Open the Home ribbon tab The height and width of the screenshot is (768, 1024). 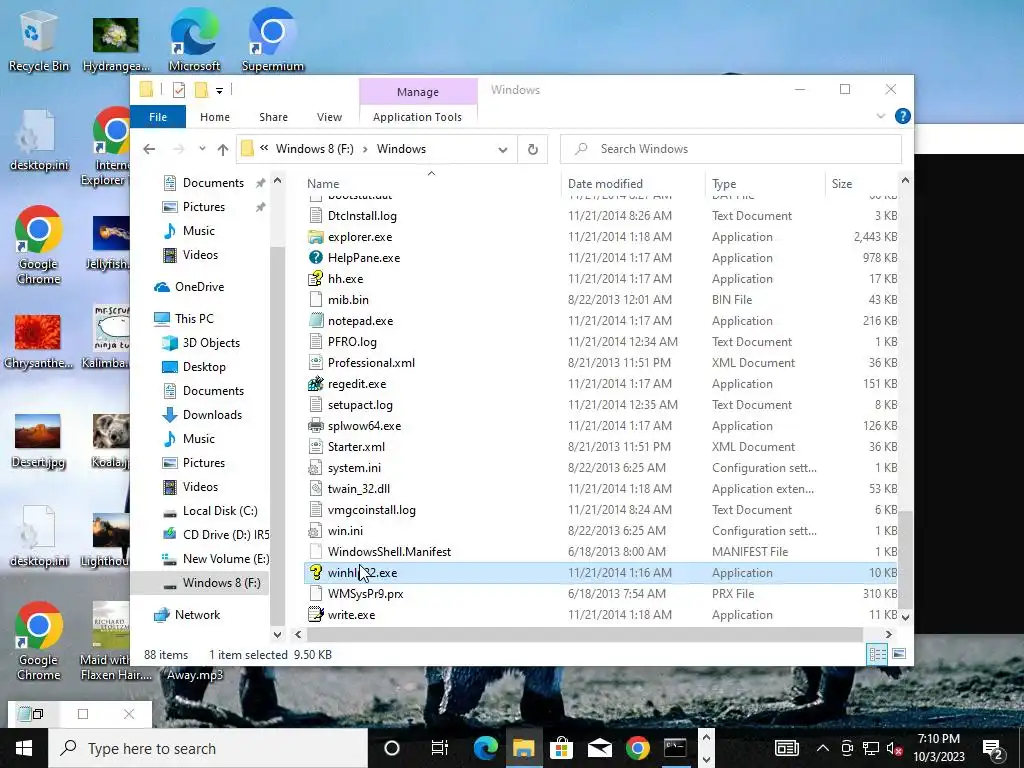(215, 117)
